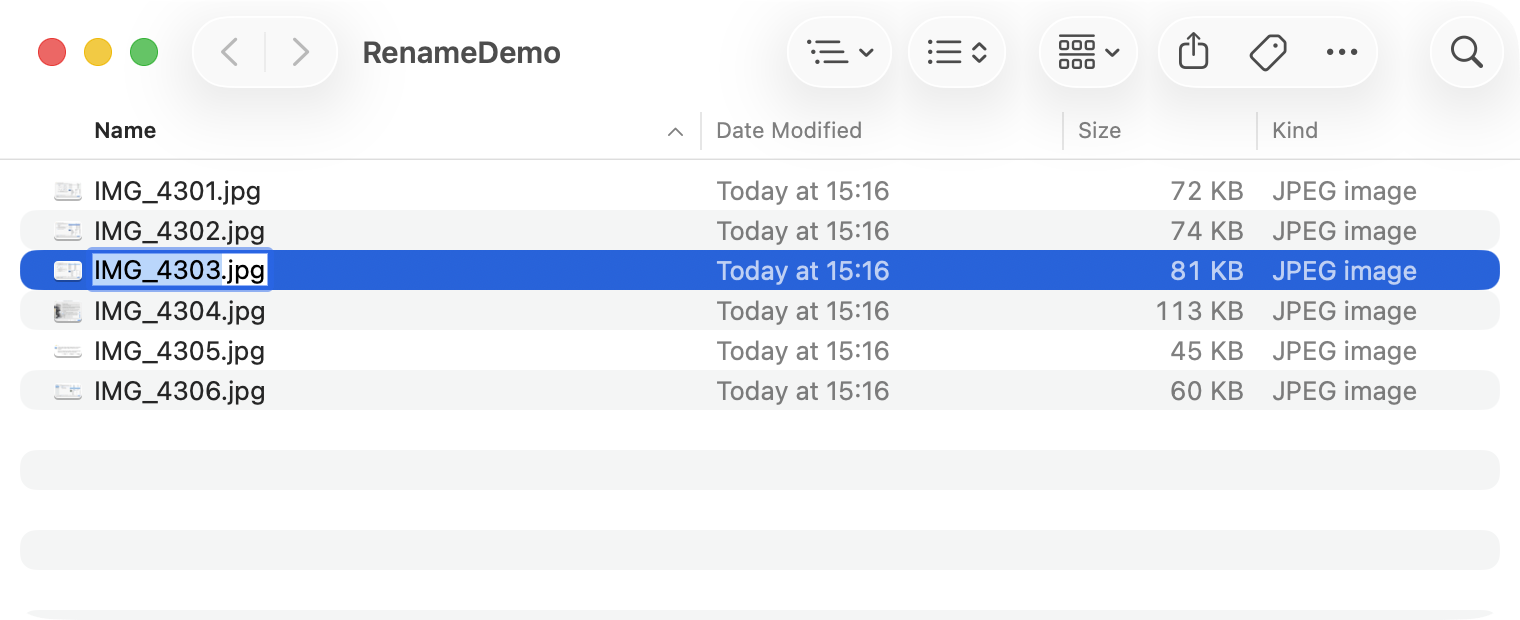Open the More actions ellipsis menu
1520x620 pixels.
click(1341, 52)
